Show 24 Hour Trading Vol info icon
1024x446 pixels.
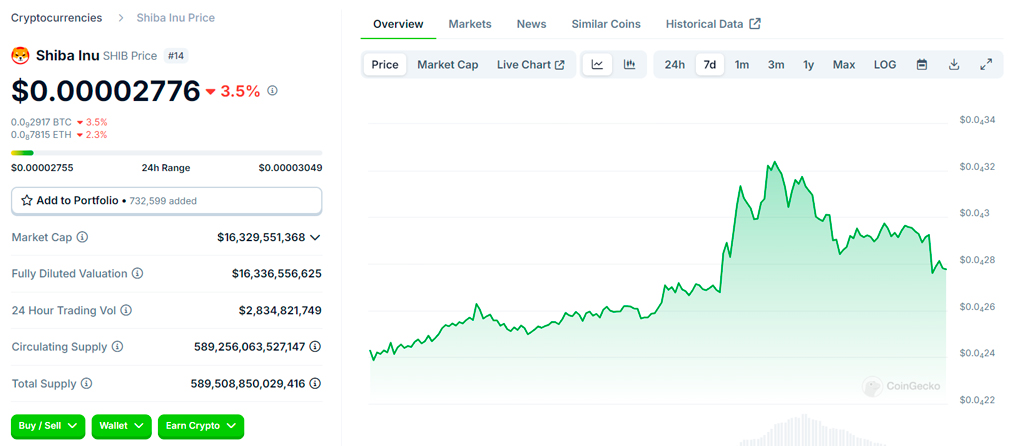pos(126,310)
